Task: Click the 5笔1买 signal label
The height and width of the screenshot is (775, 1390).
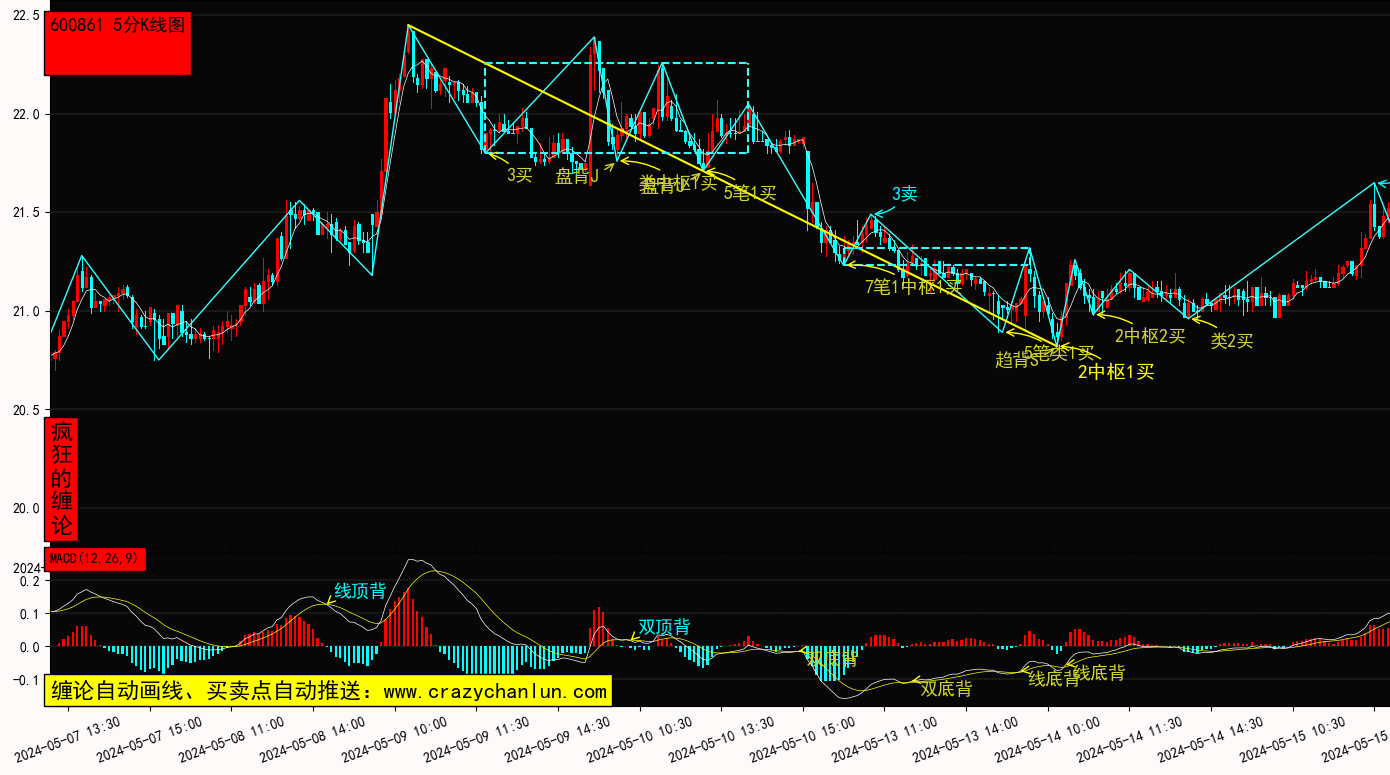Action: tap(750, 192)
